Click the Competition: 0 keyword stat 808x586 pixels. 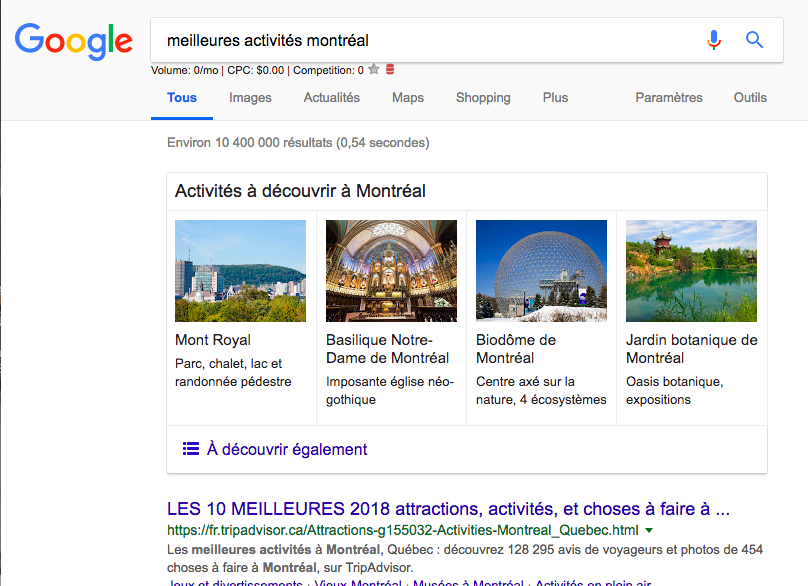pyautogui.click(x=328, y=70)
